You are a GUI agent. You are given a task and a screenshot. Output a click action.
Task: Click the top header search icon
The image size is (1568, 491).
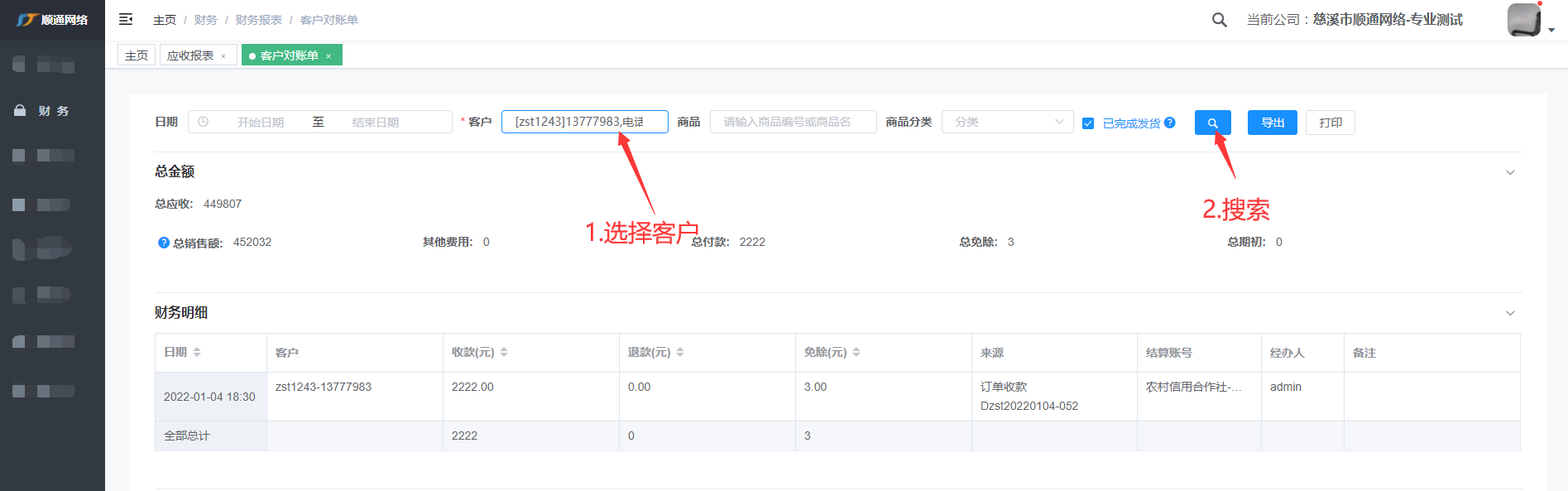point(1219,20)
